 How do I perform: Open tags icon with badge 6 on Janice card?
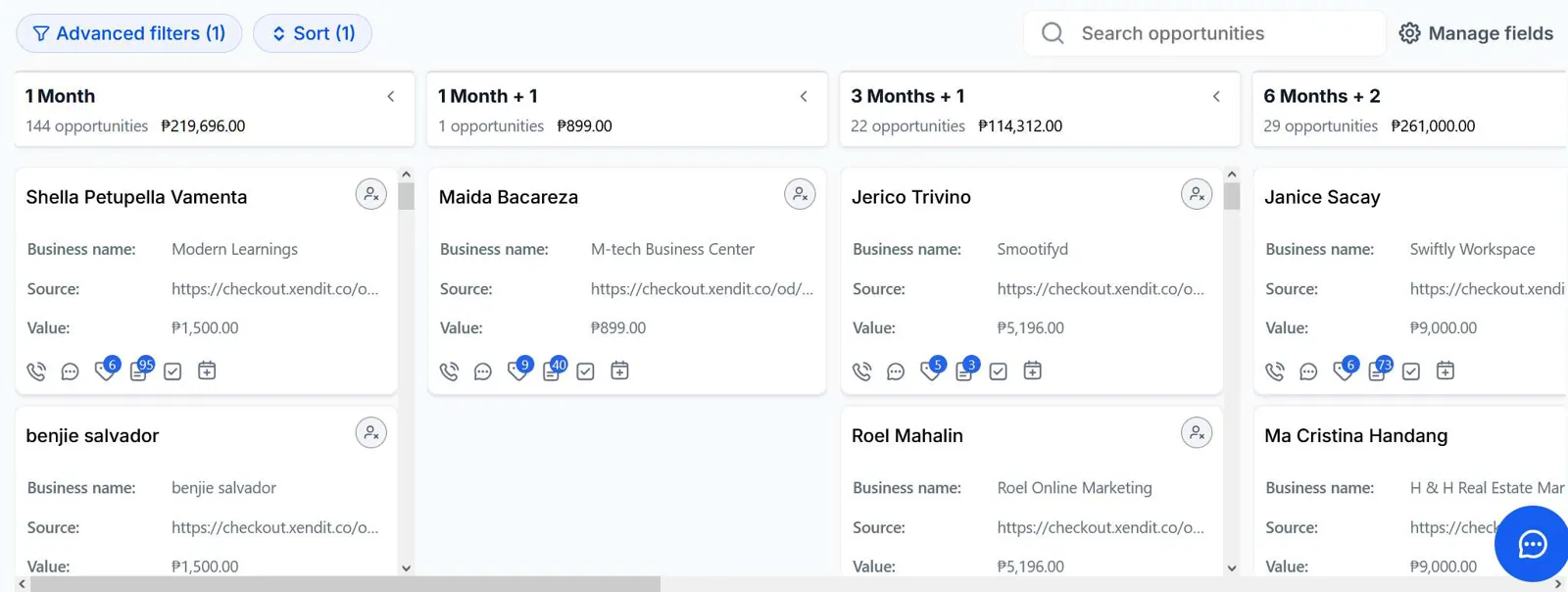[1344, 370]
